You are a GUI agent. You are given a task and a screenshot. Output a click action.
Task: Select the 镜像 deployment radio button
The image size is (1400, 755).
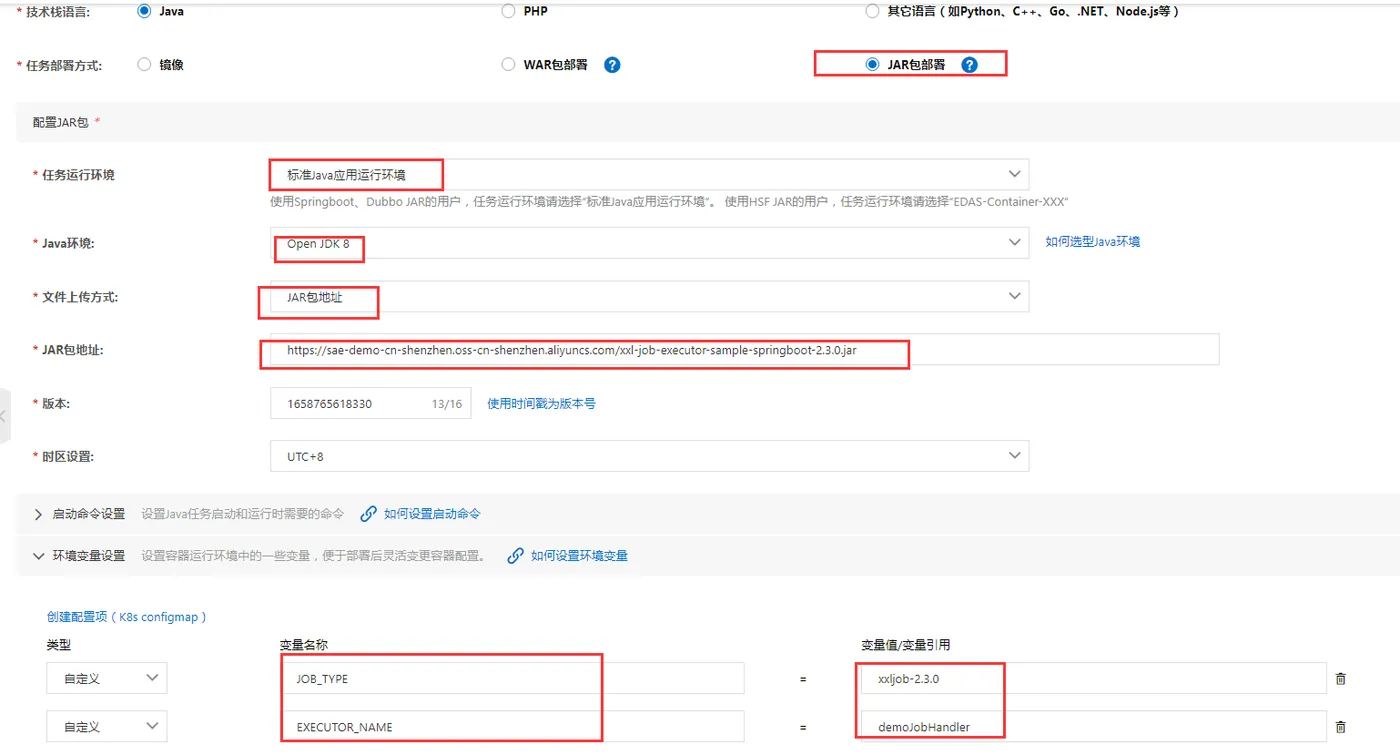point(144,64)
